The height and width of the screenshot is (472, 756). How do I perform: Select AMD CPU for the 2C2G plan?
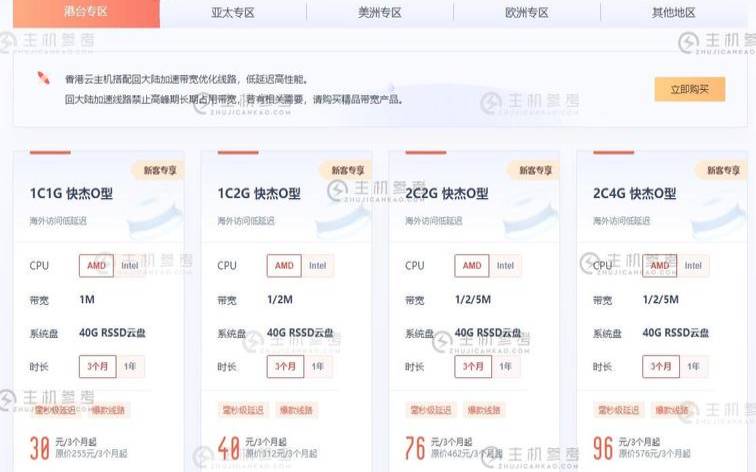coord(472,266)
